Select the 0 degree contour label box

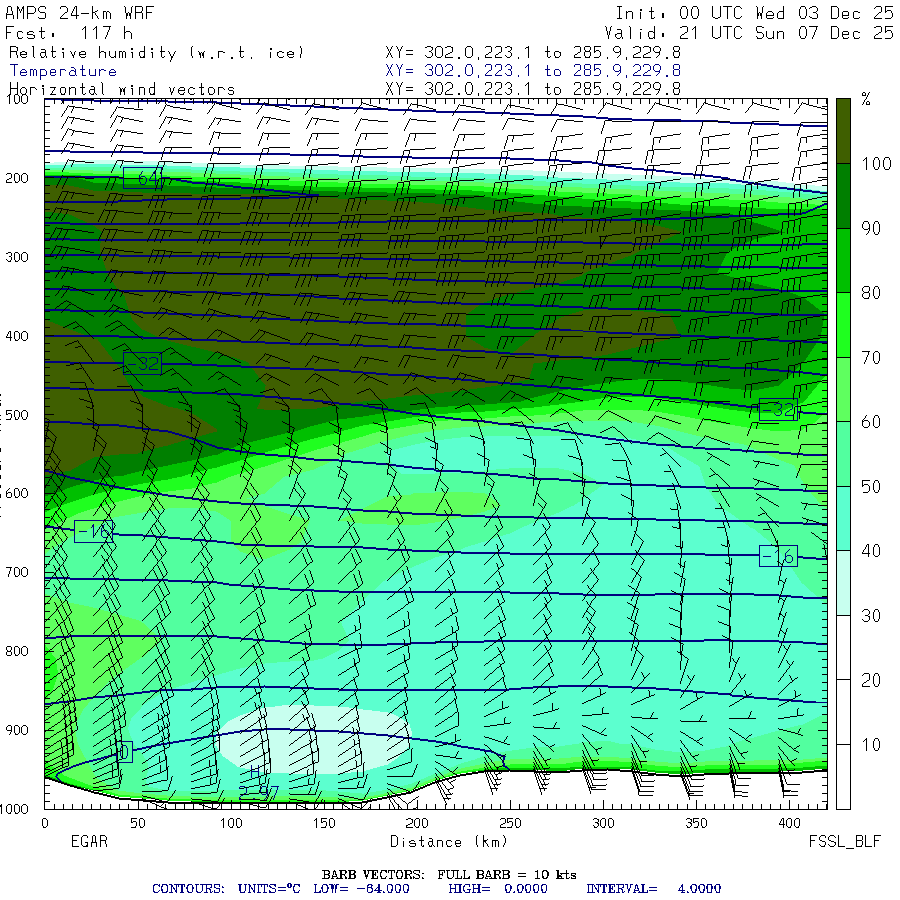(x=124, y=752)
